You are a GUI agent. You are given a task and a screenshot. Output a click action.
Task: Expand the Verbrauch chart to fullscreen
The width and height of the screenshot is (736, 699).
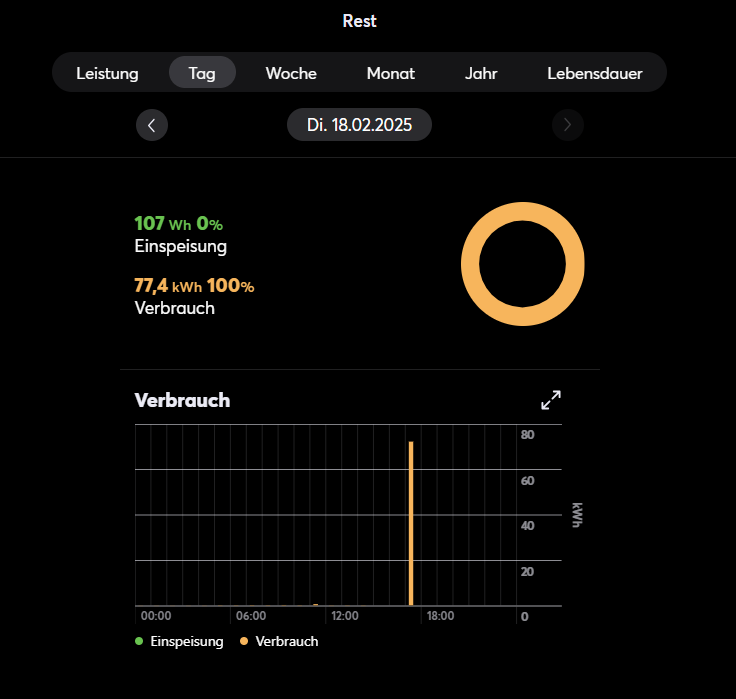click(551, 400)
